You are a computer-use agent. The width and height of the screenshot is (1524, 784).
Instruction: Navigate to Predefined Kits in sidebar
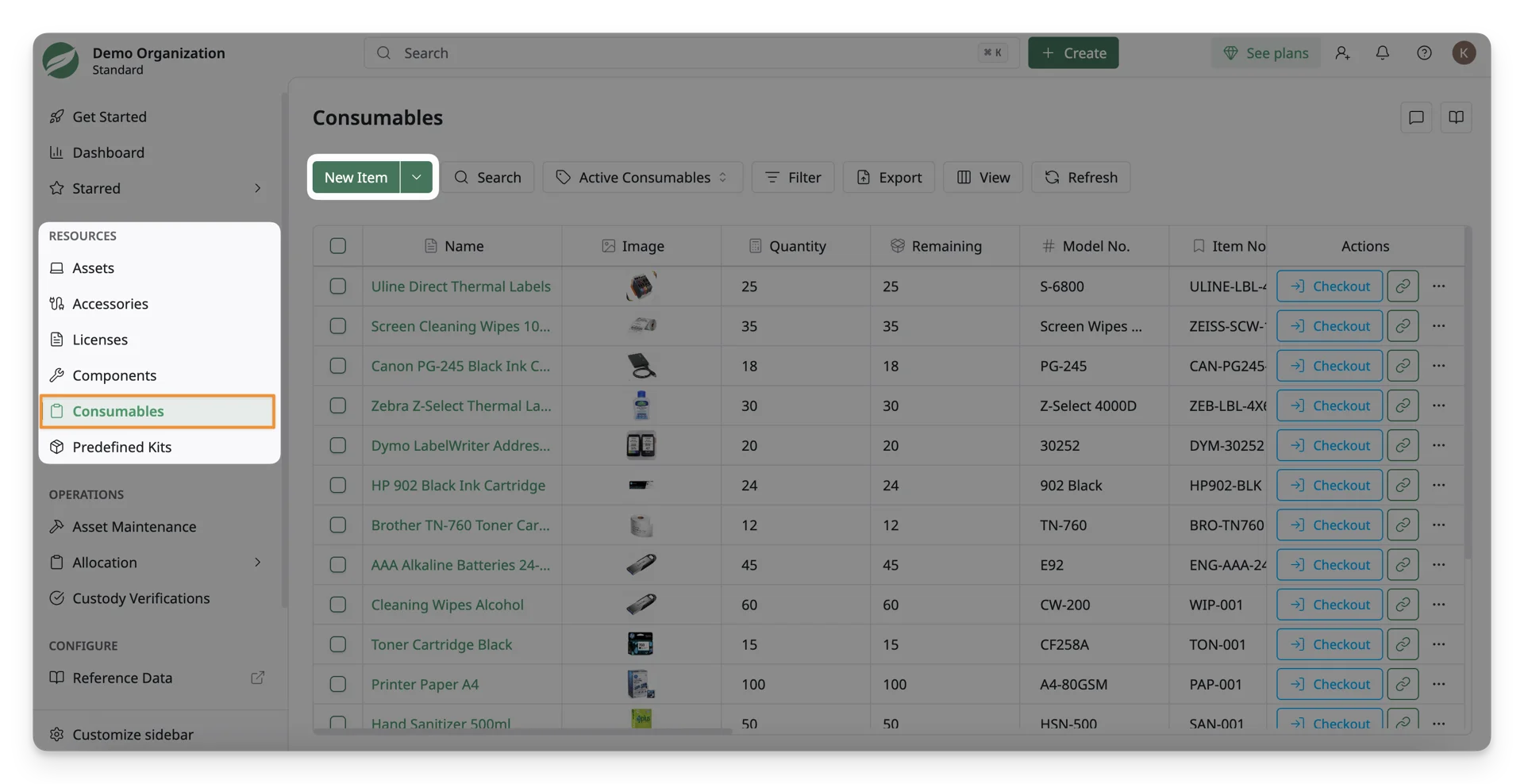(156, 447)
